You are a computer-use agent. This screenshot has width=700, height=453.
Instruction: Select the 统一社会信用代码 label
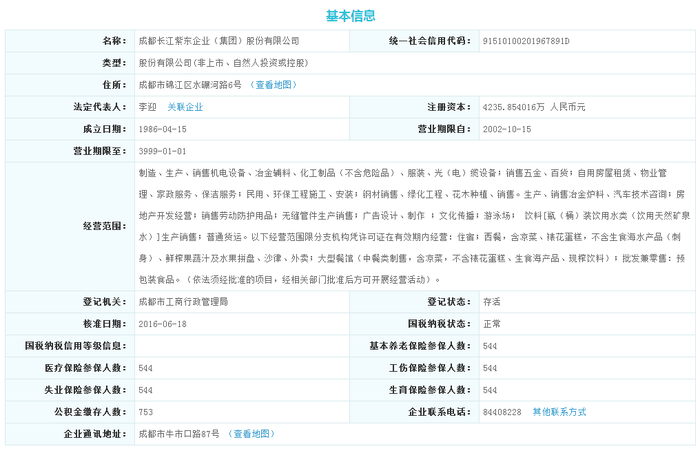[x=430, y=41]
